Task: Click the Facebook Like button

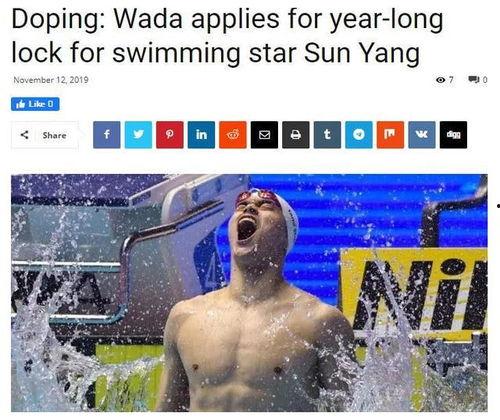Action: point(35,104)
